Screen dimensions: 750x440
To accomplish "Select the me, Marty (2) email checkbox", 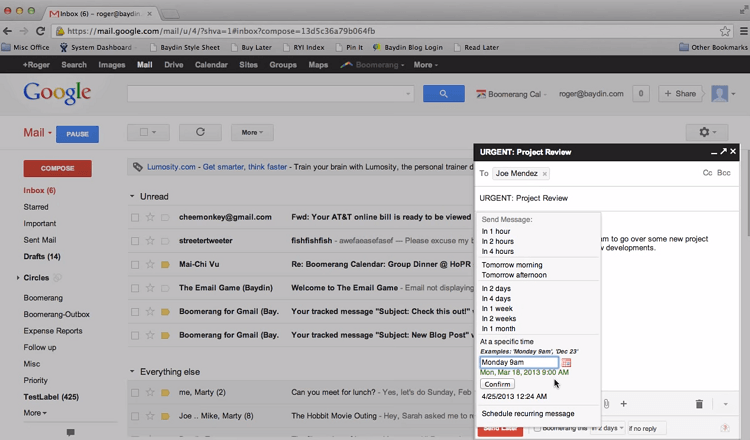I will (x=135, y=393).
